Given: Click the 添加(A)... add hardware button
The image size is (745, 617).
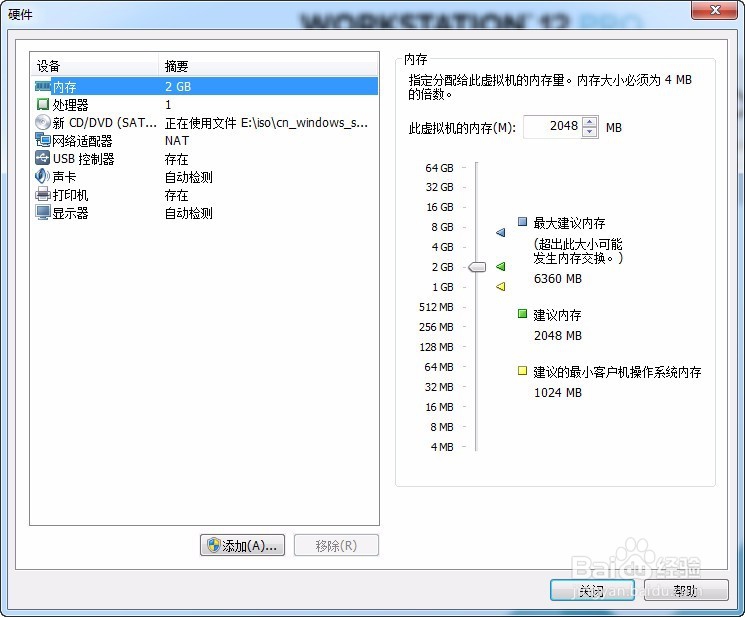Looking at the screenshot, I should [242, 545].
